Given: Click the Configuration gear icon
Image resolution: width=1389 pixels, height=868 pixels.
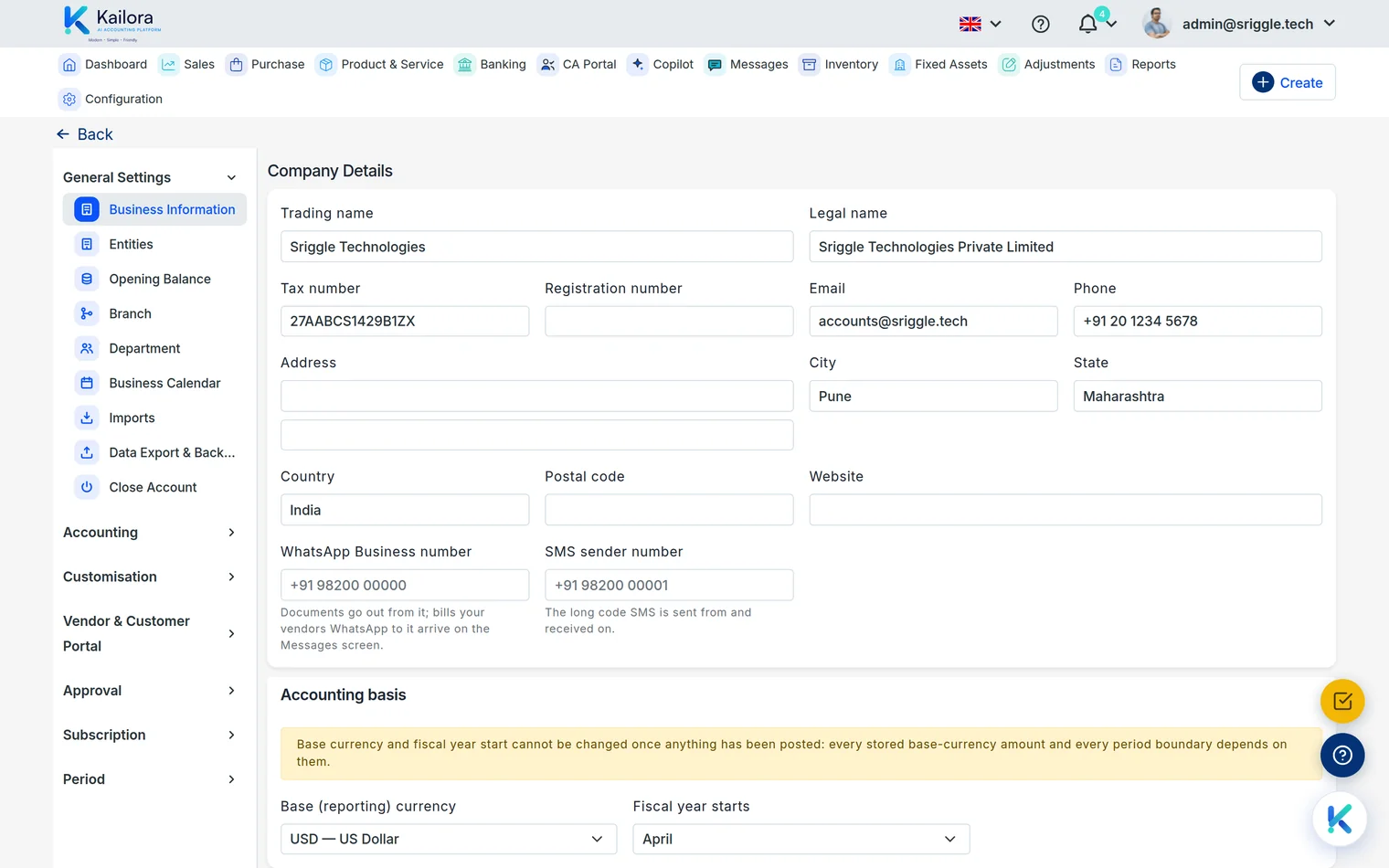Looking at the screenshot, I should tap(69, 100).
